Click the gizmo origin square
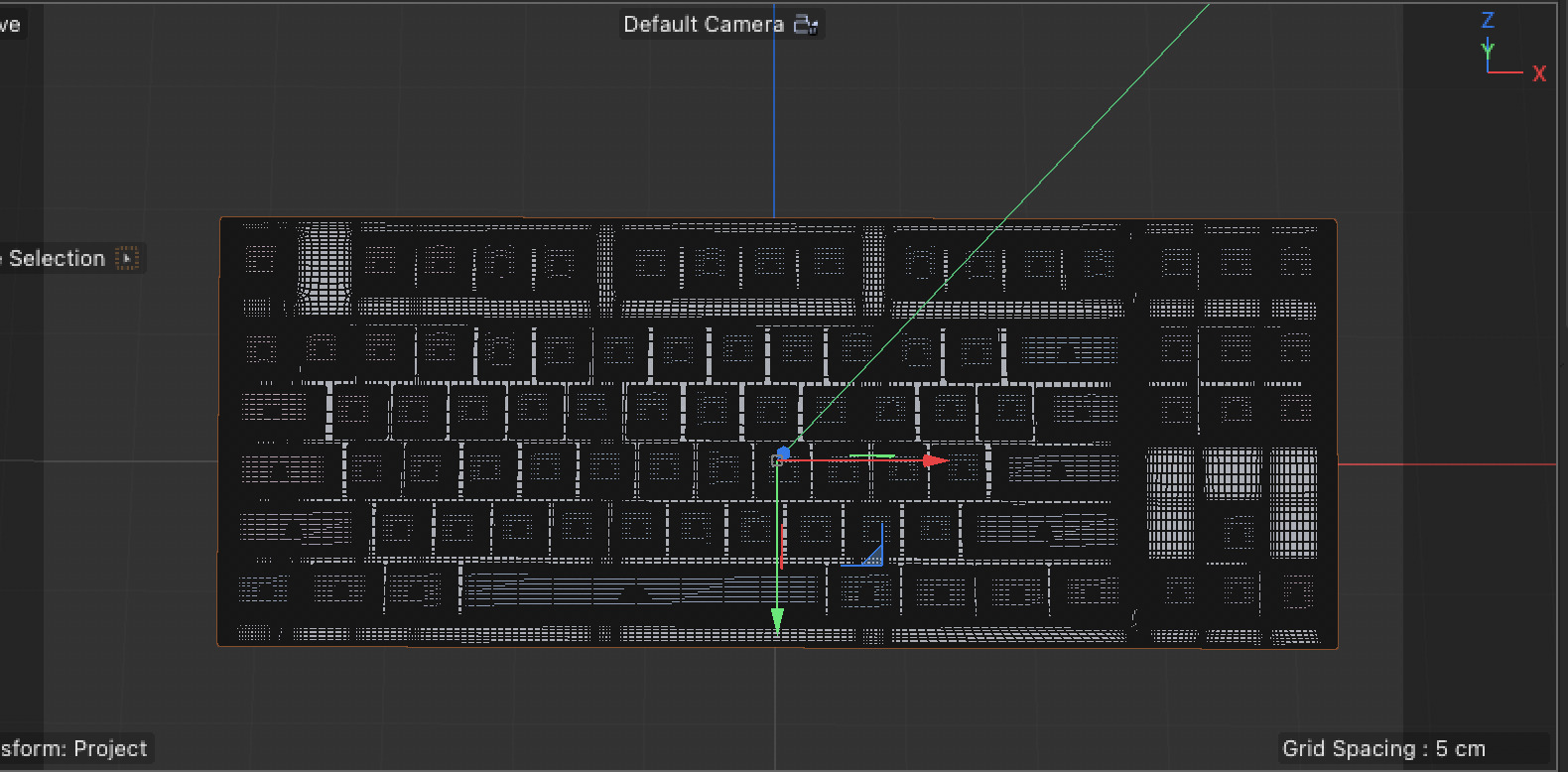This screenshot has height=772, width=1568. point(777,460)
